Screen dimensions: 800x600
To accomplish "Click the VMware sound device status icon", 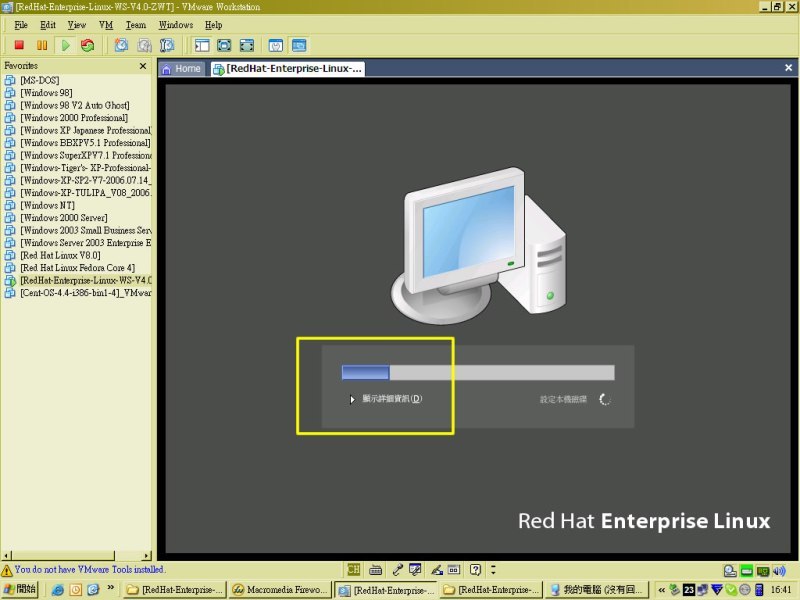I will point(779,571).
